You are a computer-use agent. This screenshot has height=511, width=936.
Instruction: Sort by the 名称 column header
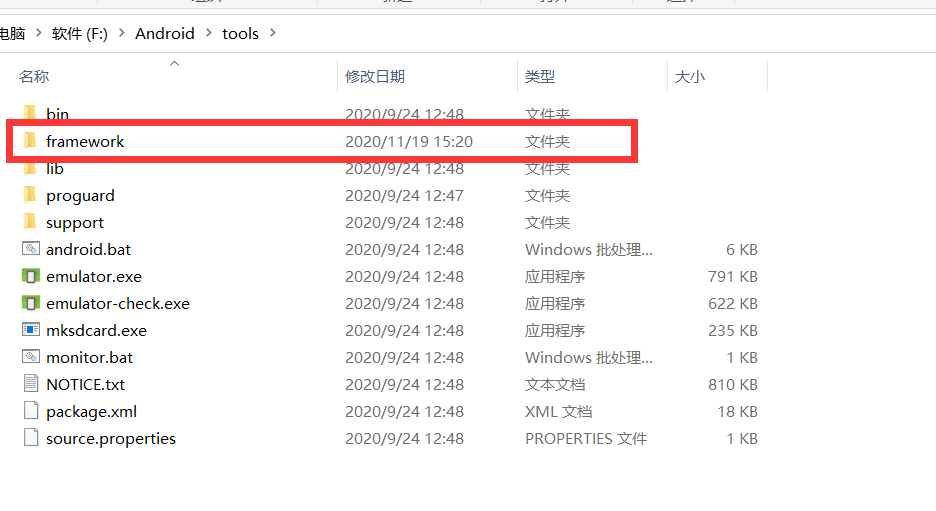(x=34, y=76)
